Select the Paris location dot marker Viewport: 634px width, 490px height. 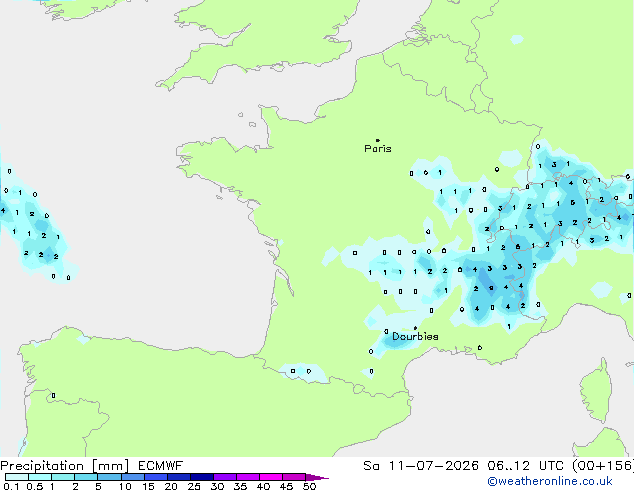pos(378,140)
